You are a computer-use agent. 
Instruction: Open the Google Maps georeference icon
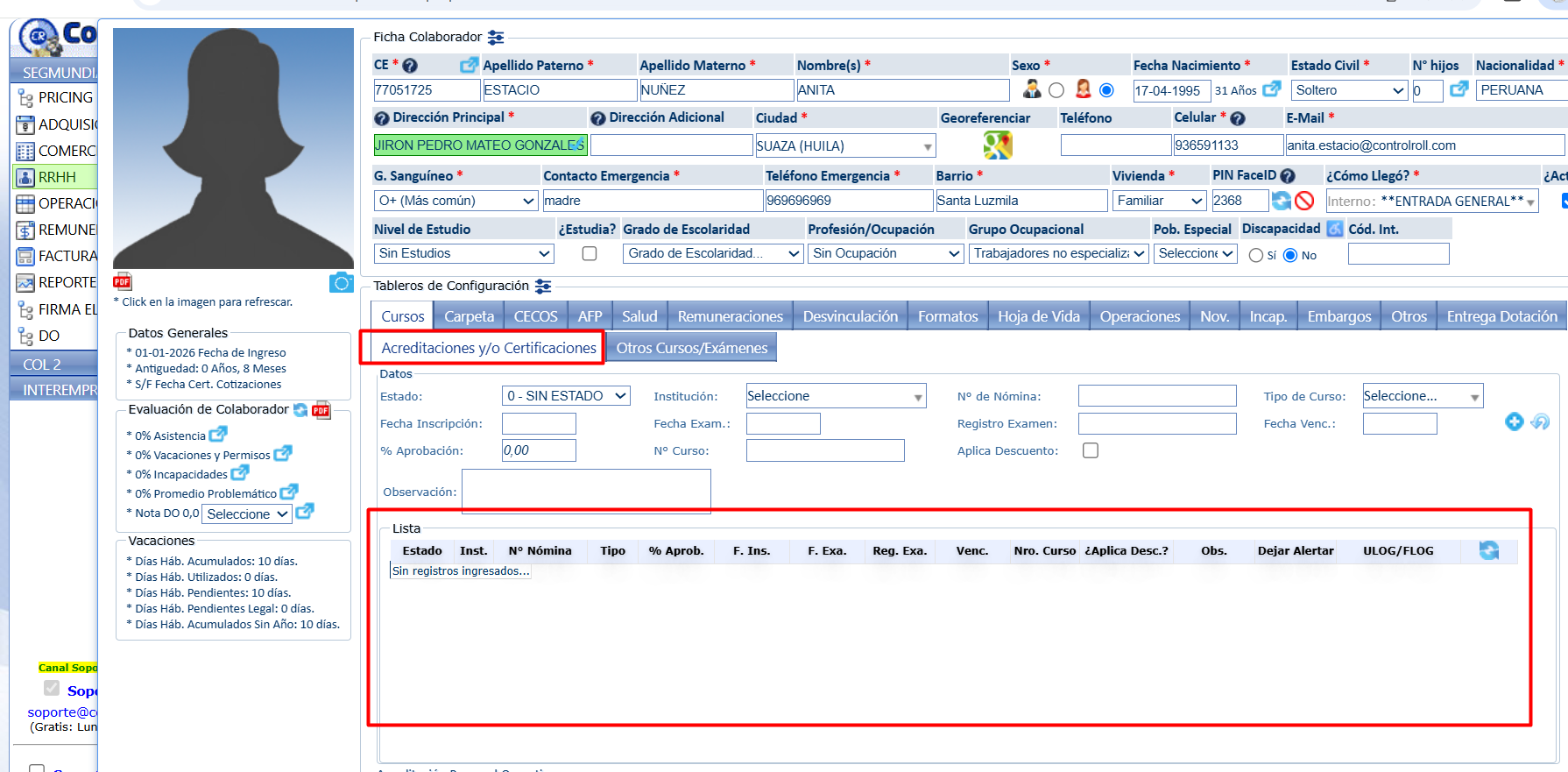pos(997,145)
